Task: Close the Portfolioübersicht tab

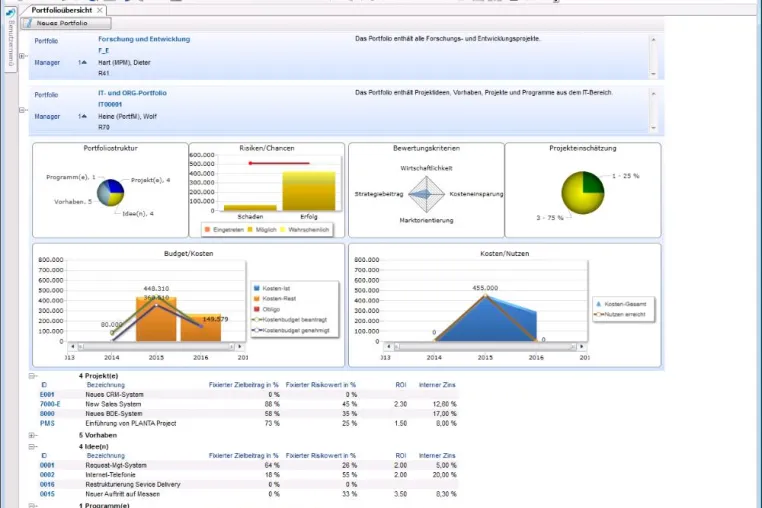Action: point(100,10)
